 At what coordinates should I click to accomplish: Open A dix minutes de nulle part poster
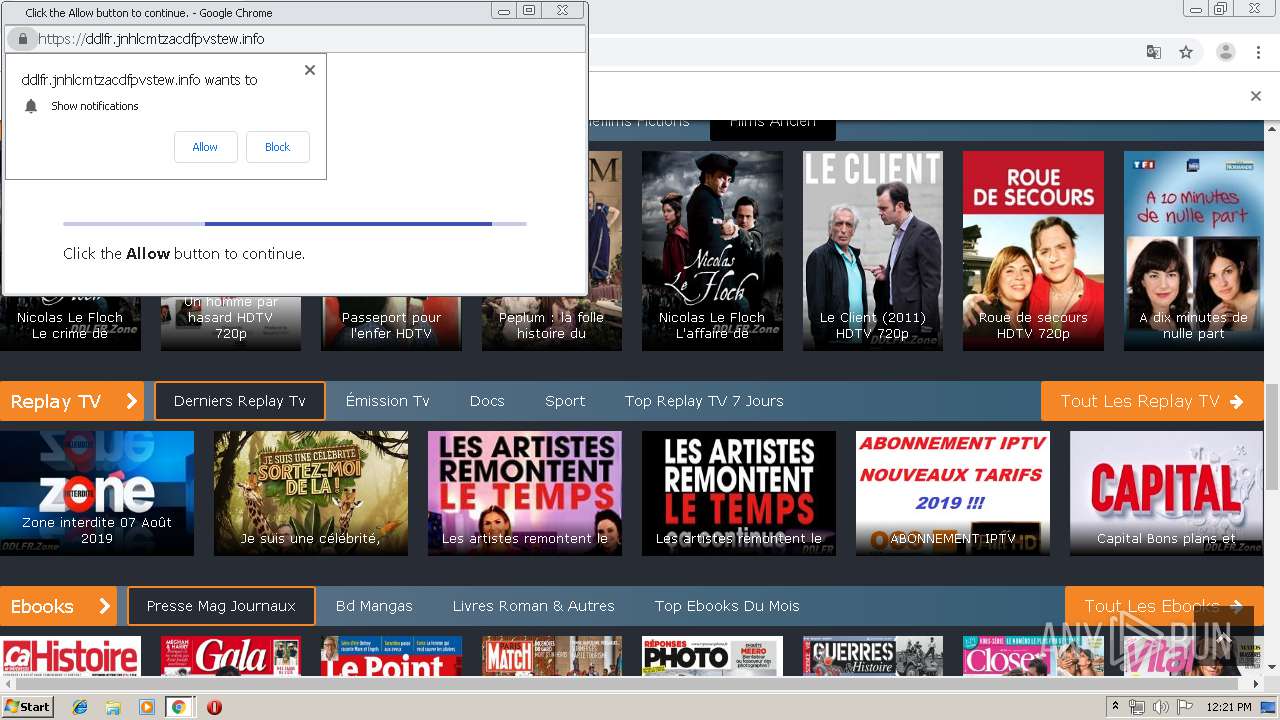coord(1193,250)
